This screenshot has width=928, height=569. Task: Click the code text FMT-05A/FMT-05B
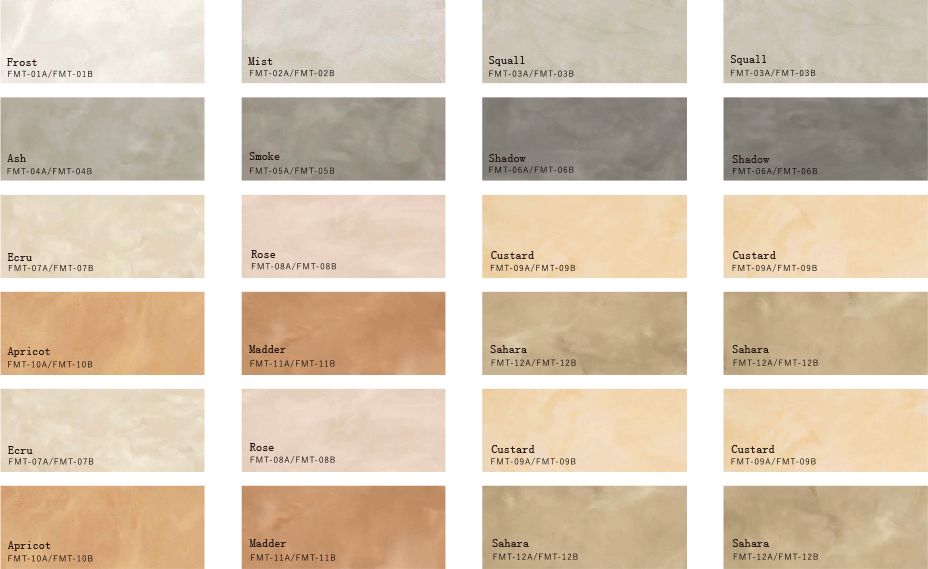[292, 171]
